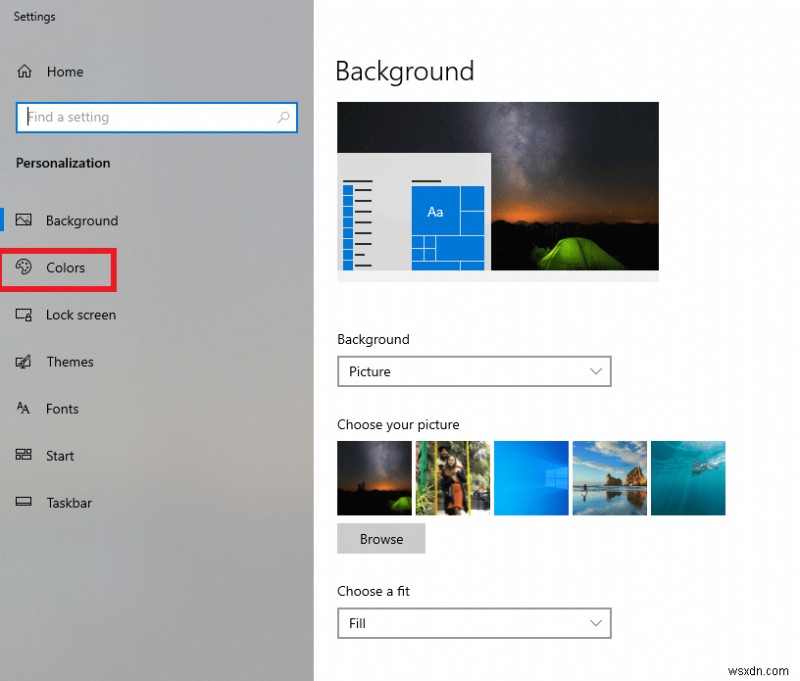Open the Choose a fit Fill dropdown

pos(474,623)
